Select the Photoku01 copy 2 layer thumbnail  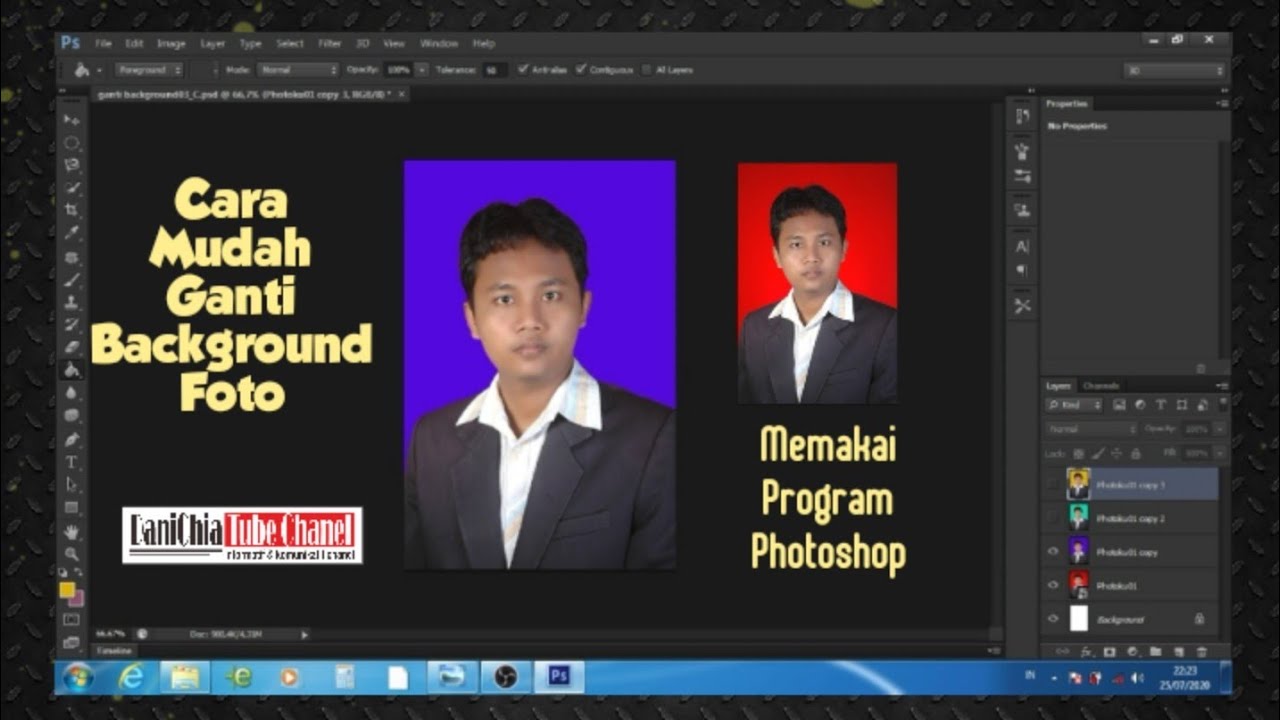point(1078,517)
